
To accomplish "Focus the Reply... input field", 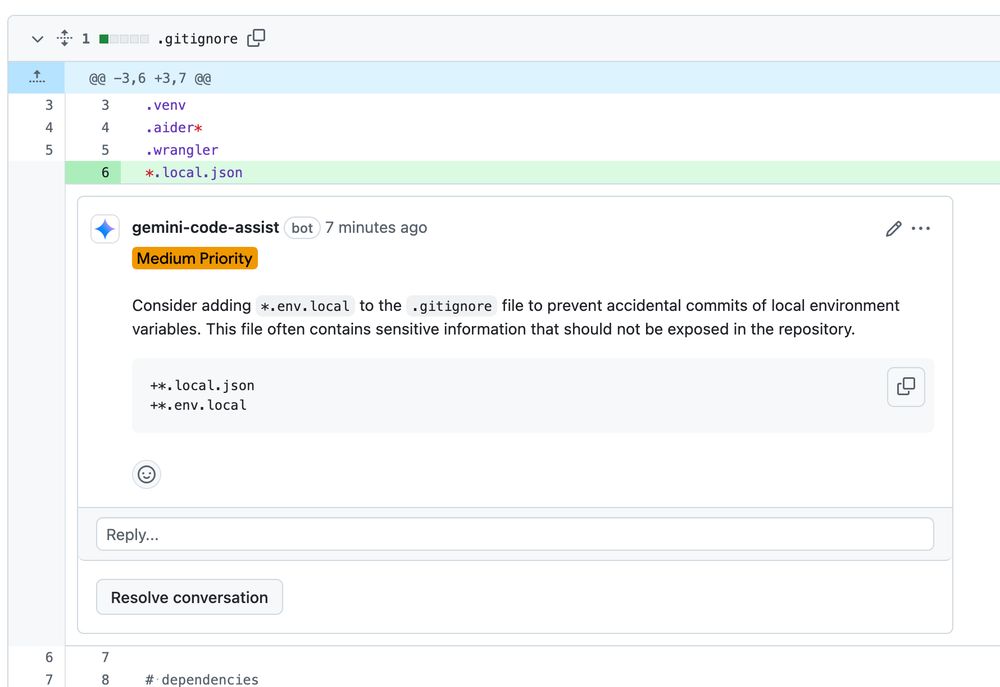I will coord(515,535).
